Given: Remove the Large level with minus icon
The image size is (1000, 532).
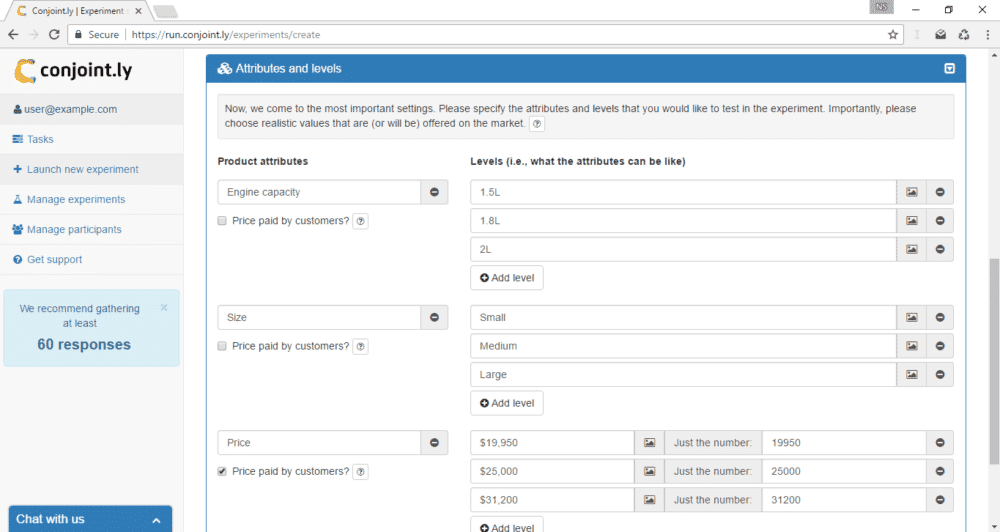Looking at the screenshot, I should [x=939, y=375].
